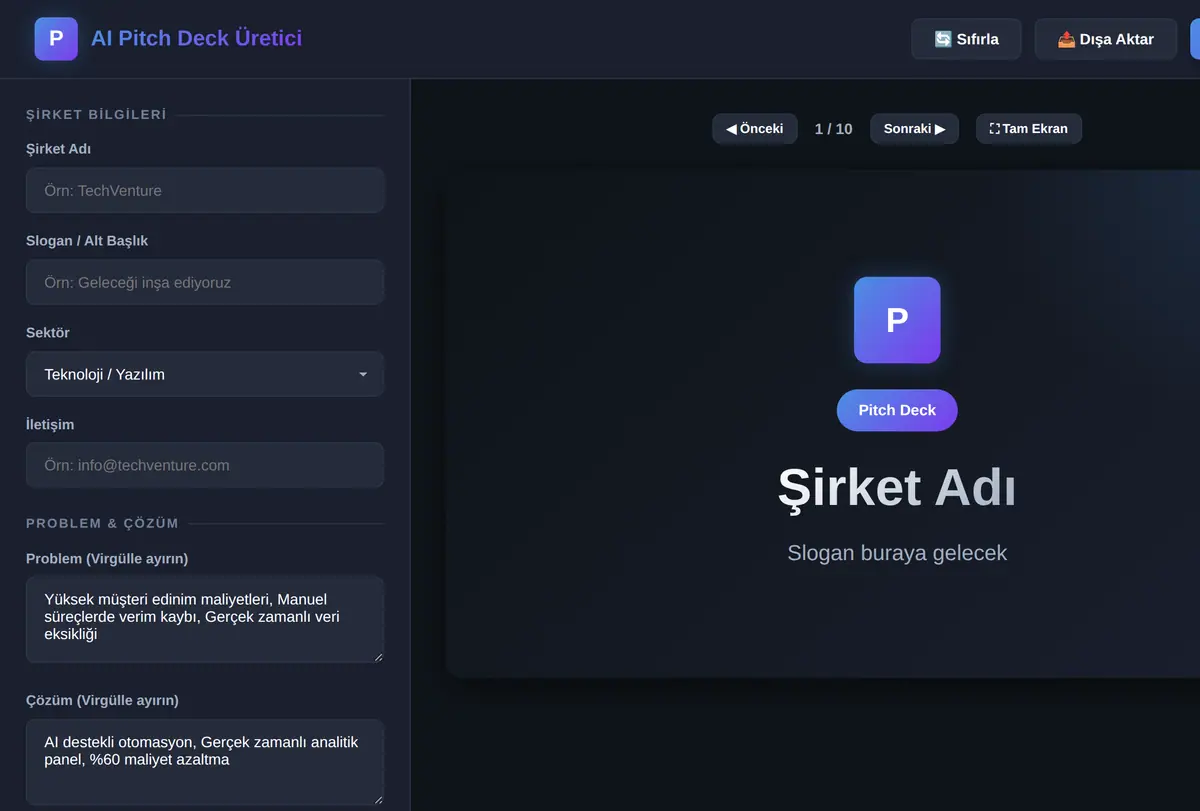Viewport: 1200px width, 811px height.
Task: Click the PROBLEM & ÇÖZÜM section header
Action: point(102,523)
